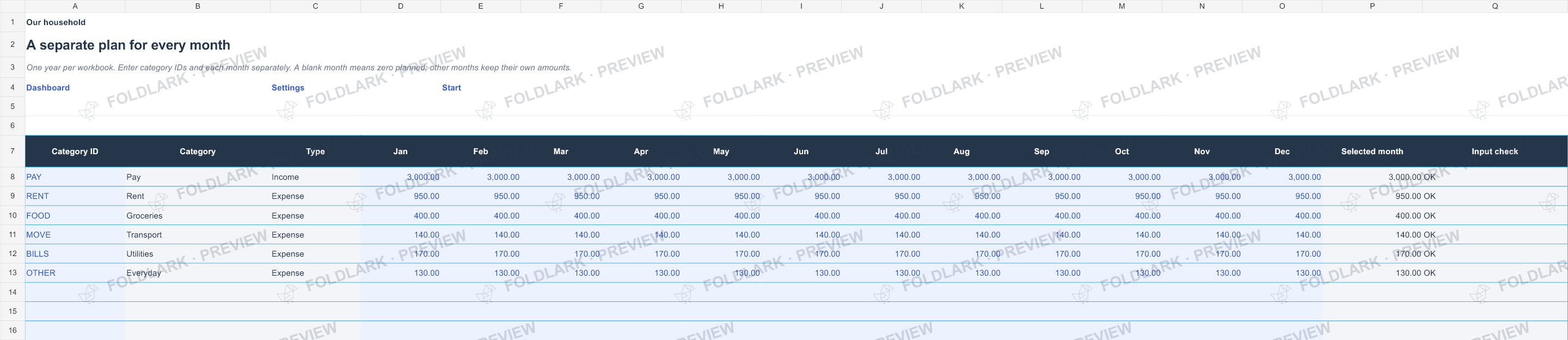
Task: Select the Jun header cell
Action: pos(801,151)
